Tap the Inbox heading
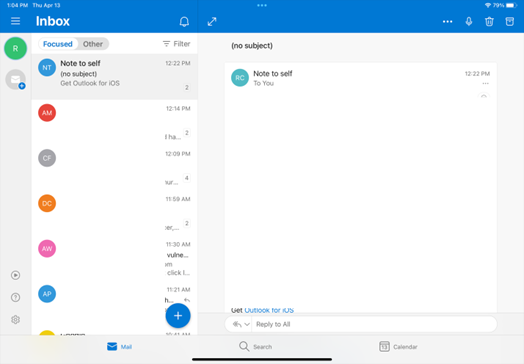 coord(53,21)
